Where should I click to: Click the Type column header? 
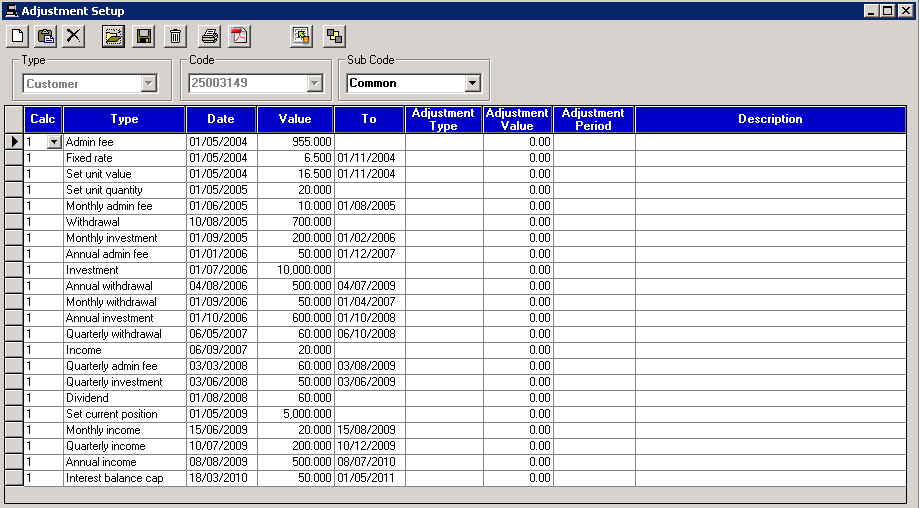[124, 119]
